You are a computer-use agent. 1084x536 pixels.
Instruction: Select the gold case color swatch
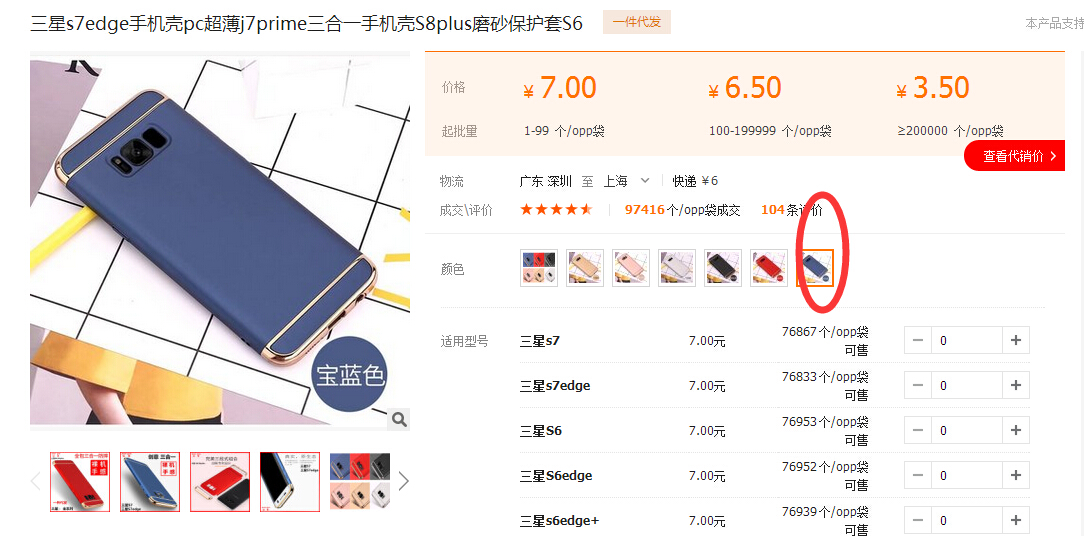pyautogui.click(x=585, y=268)
